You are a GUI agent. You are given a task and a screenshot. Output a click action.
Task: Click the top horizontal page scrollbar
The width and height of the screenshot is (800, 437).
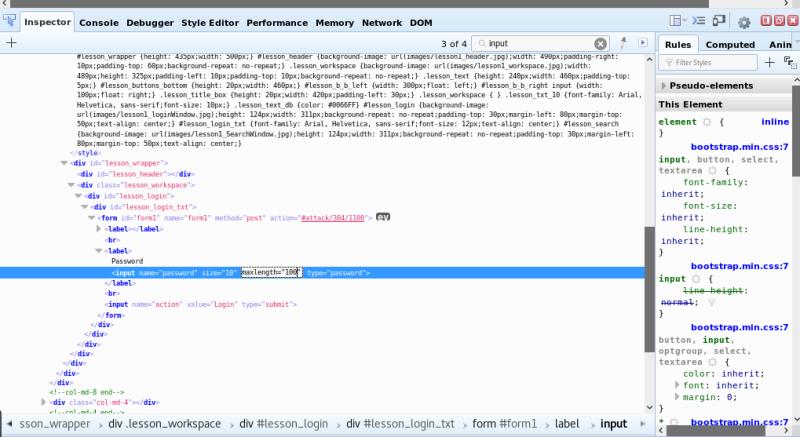(x=359, y=4)
